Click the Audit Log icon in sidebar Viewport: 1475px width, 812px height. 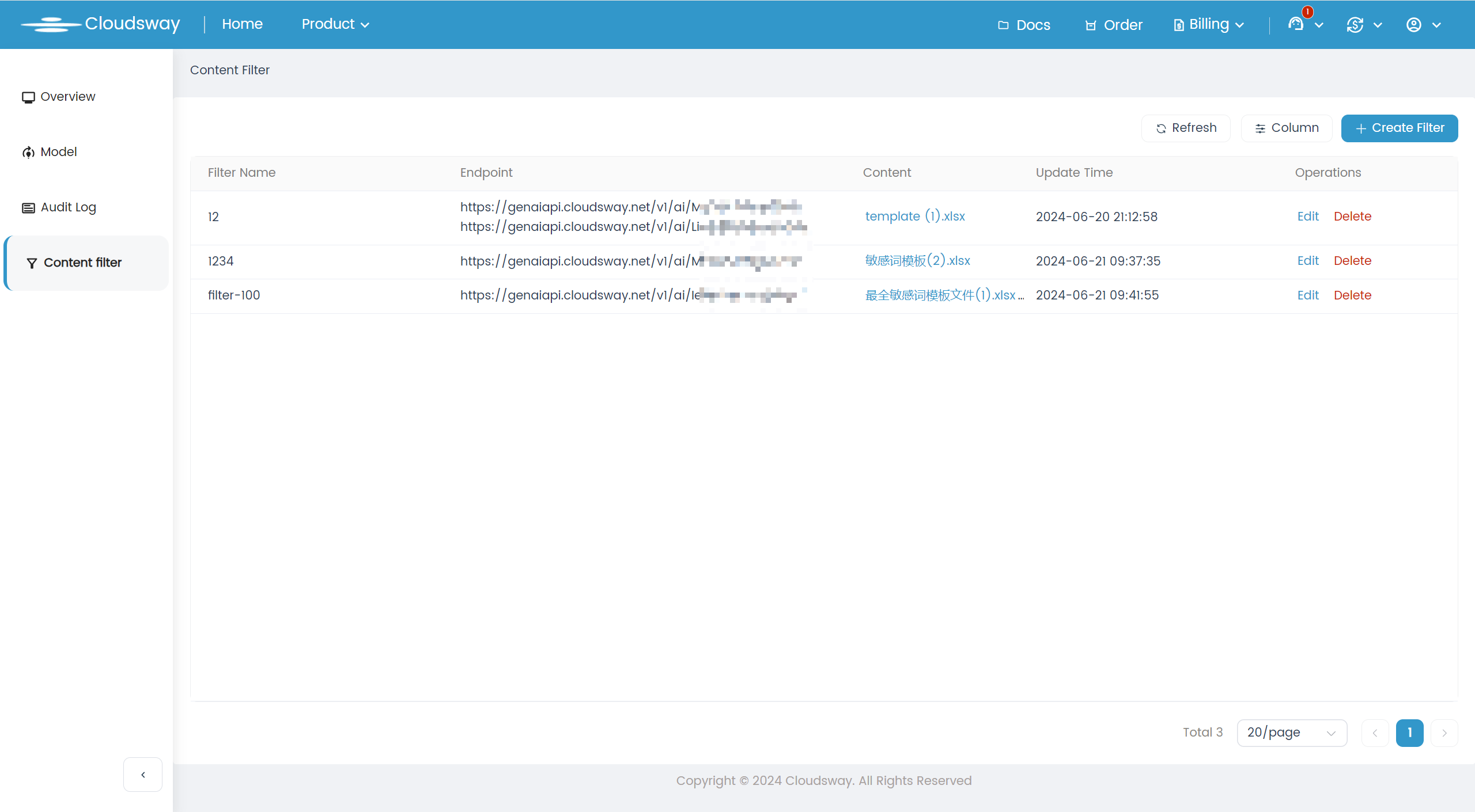28,207
